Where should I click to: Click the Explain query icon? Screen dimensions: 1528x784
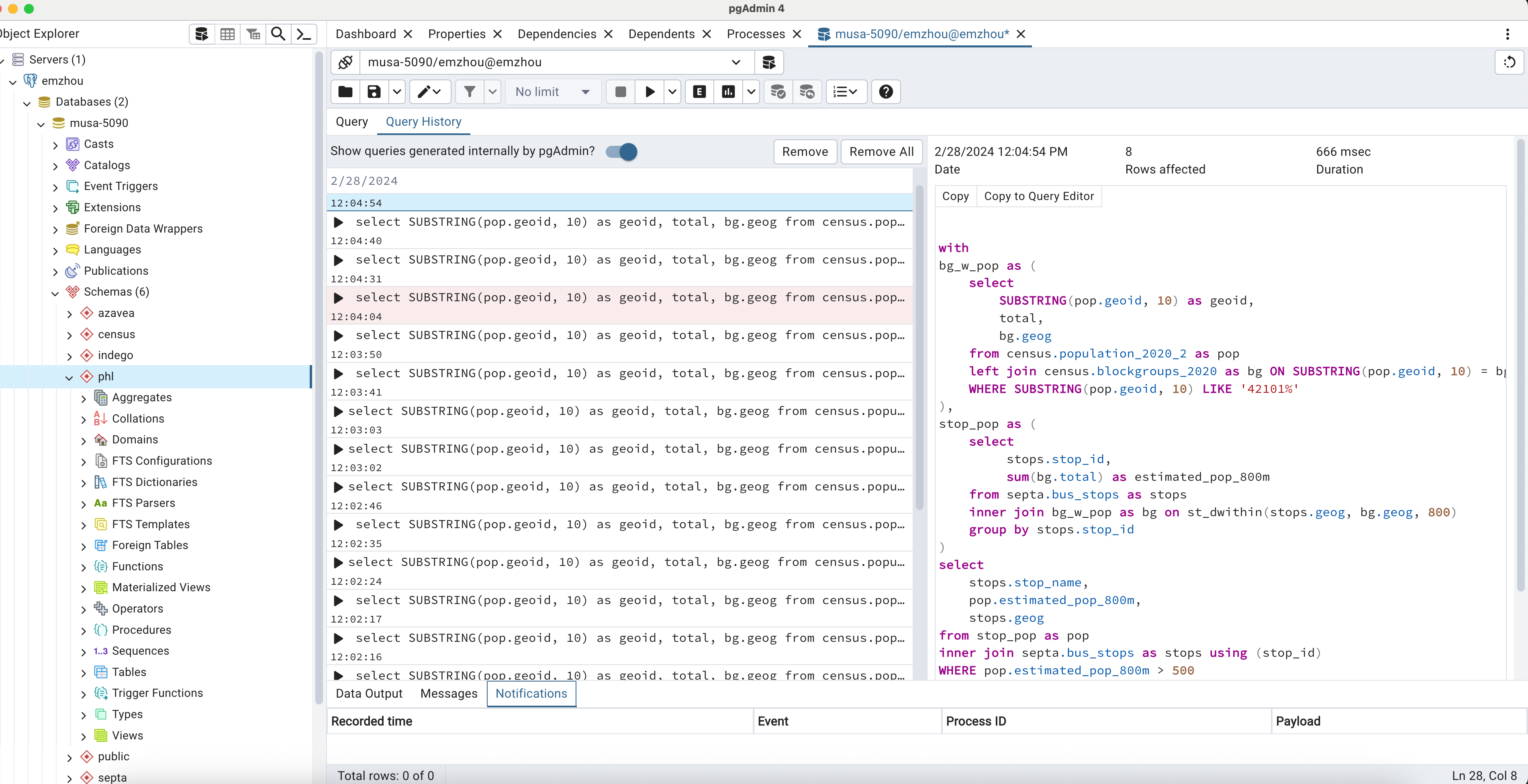pyautogui.click(x=699, y=91)
